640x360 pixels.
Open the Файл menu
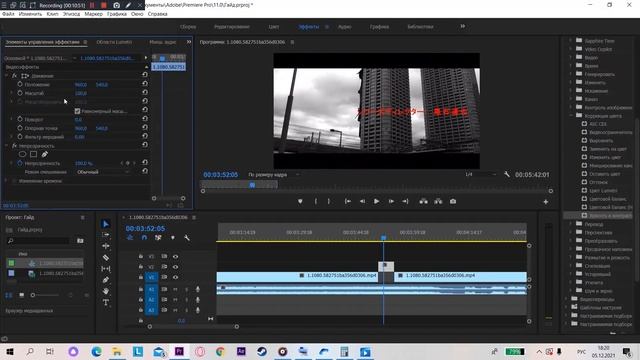click(x=8, y=14)
